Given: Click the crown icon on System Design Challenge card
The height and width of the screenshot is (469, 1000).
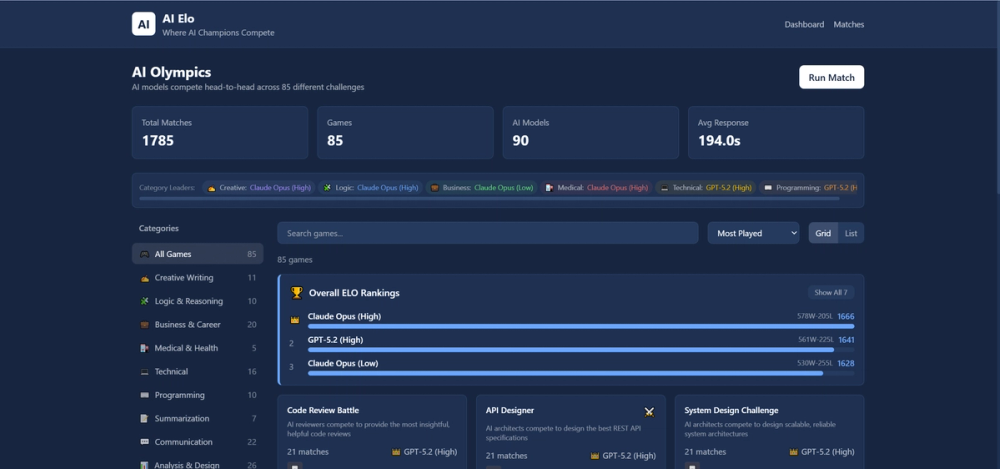Looking at the screenshot, I should tap(793, 452).
